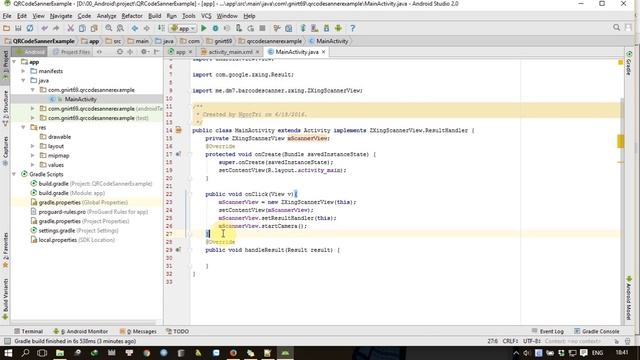Viewport: 640px width, 360px height.
Task: Navigate Forward with the right arrow icon
Action: (146, 28)
